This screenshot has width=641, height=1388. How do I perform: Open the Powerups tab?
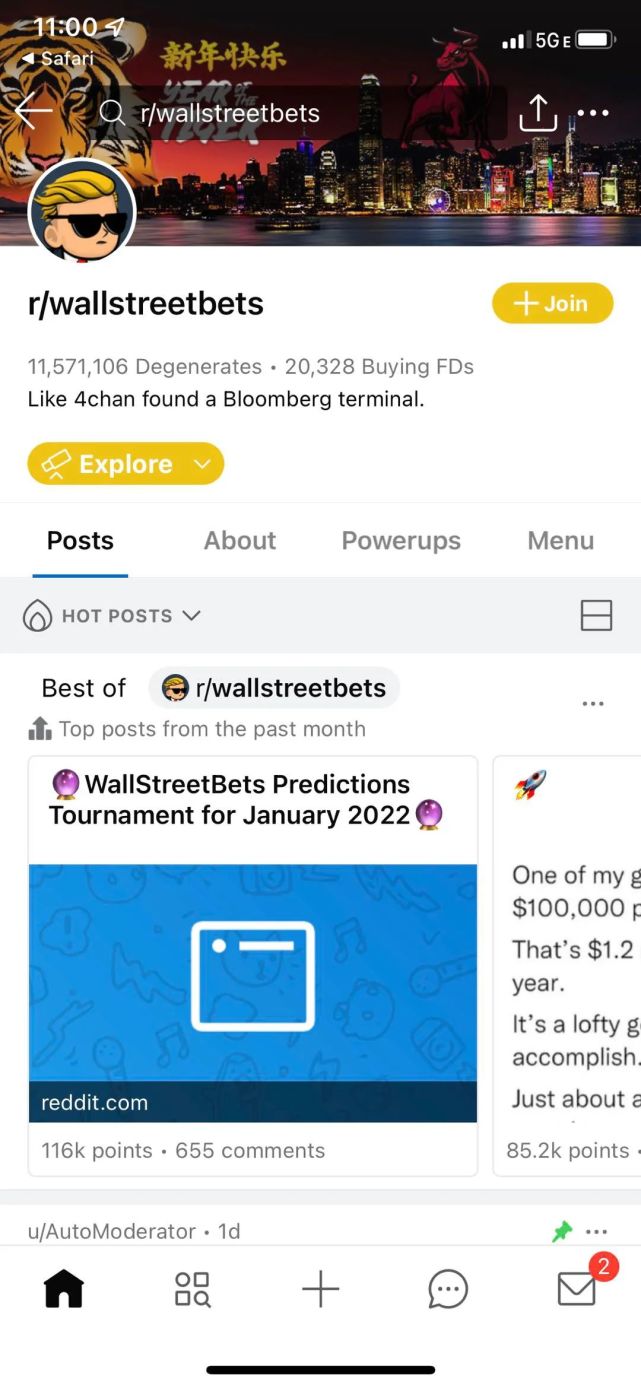(x=401, y=541)
